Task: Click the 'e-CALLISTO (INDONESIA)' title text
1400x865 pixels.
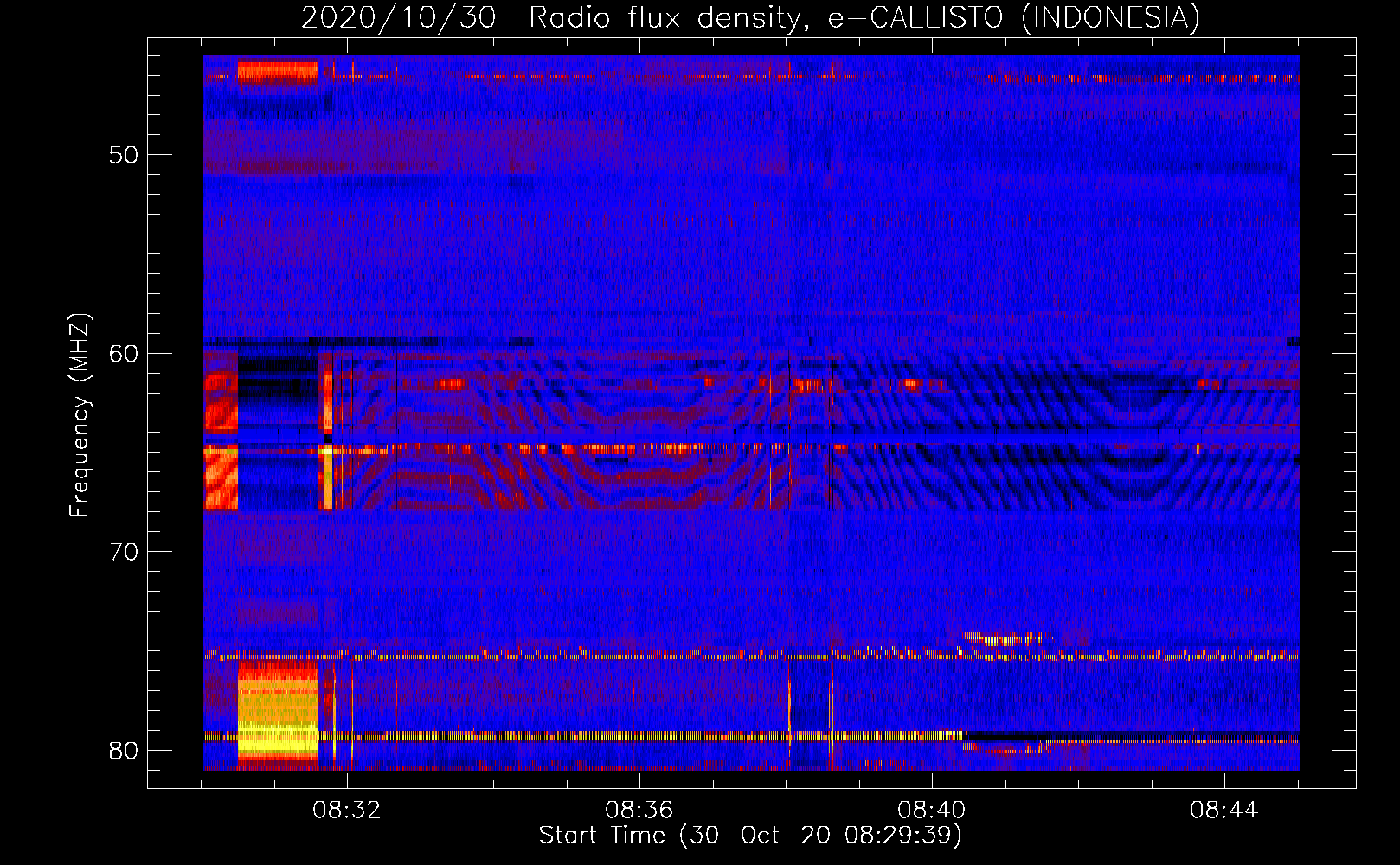Action: point(1014,17)
